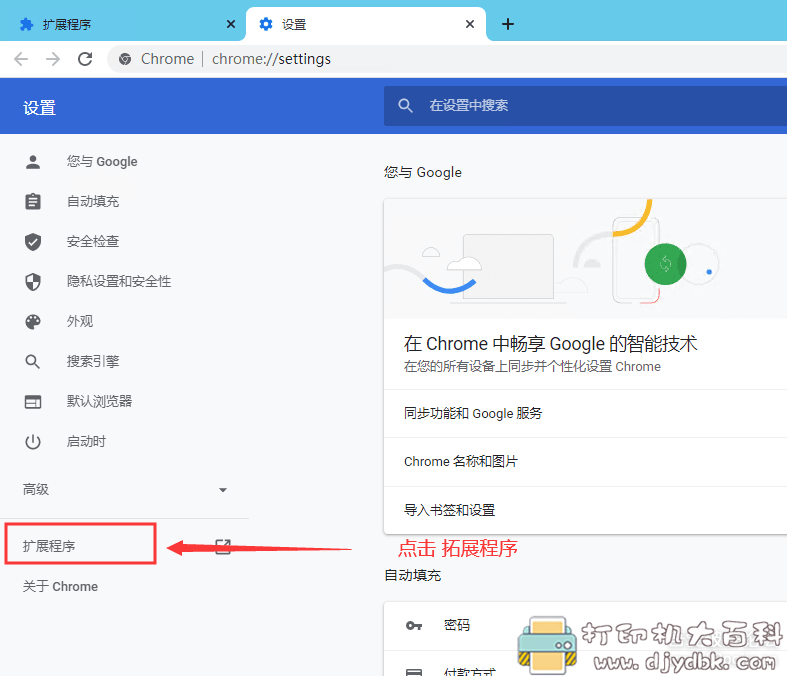Reload the settings page
Viewport: 787px width, 676px height.
pos(85,59)
